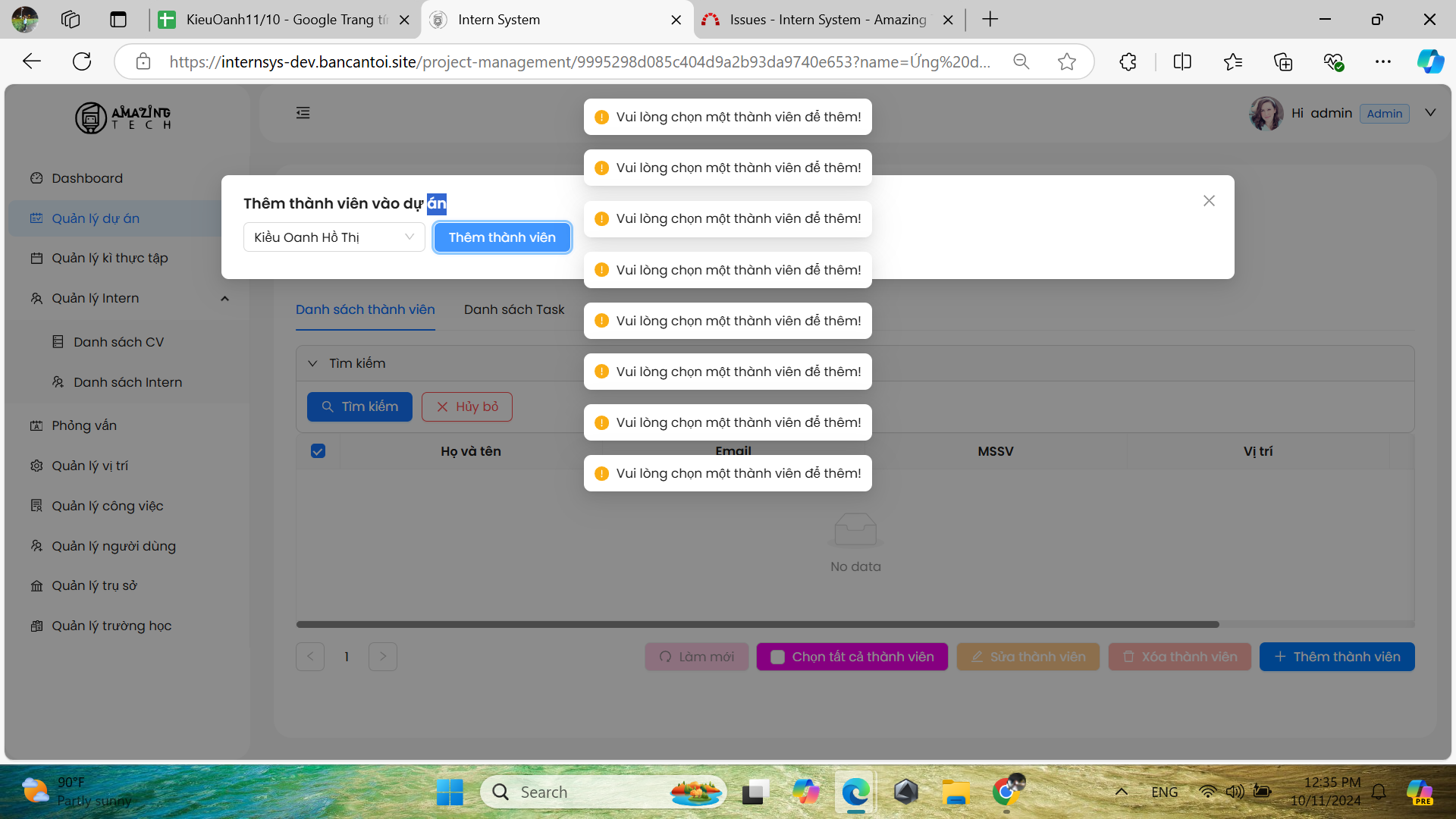Open Quản lý trụ sở page
The image size is (1456, 819).
point(94,585)
